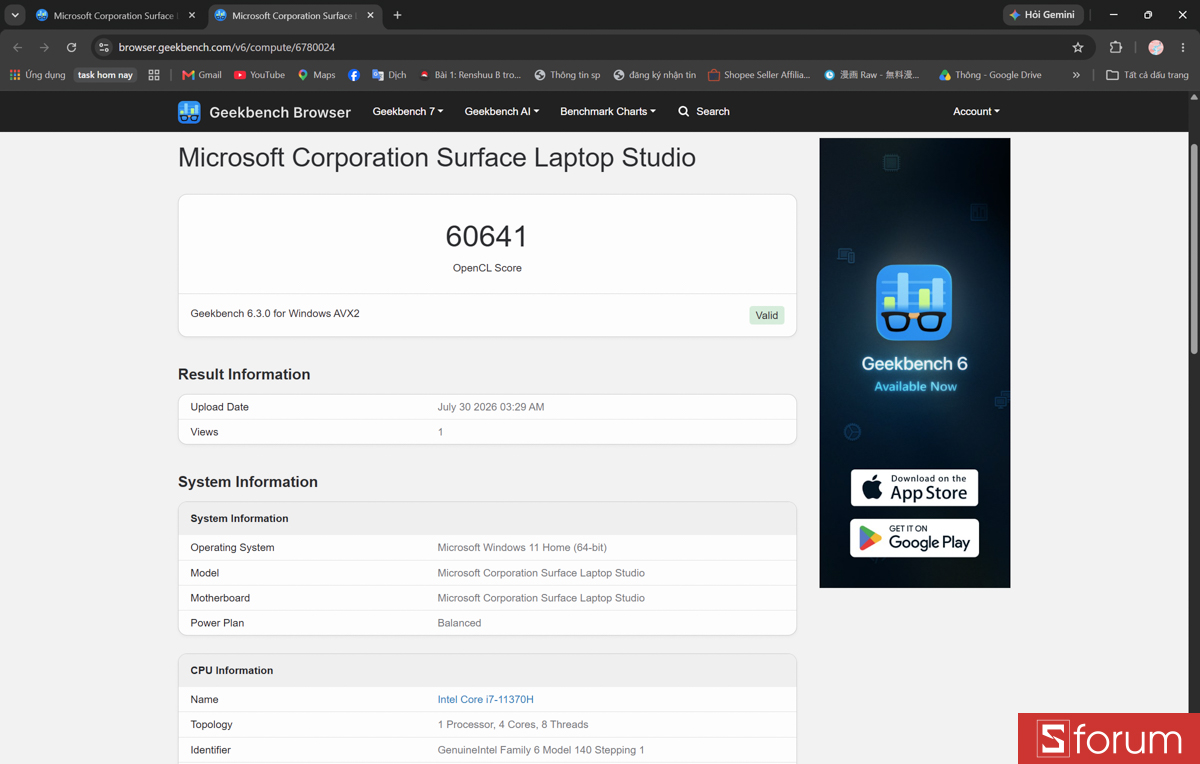
Task: Expand the Geekbench 7 menu
Action: [x=408, y=111]
